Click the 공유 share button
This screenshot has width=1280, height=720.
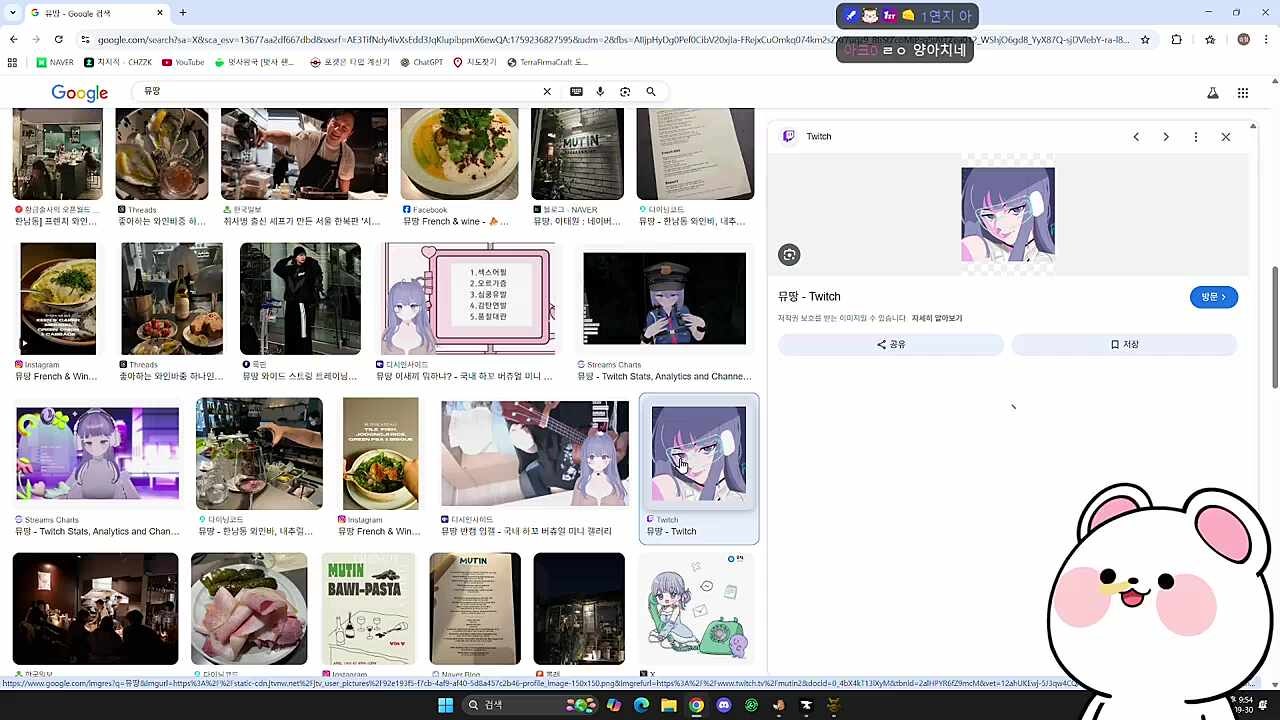891,344
